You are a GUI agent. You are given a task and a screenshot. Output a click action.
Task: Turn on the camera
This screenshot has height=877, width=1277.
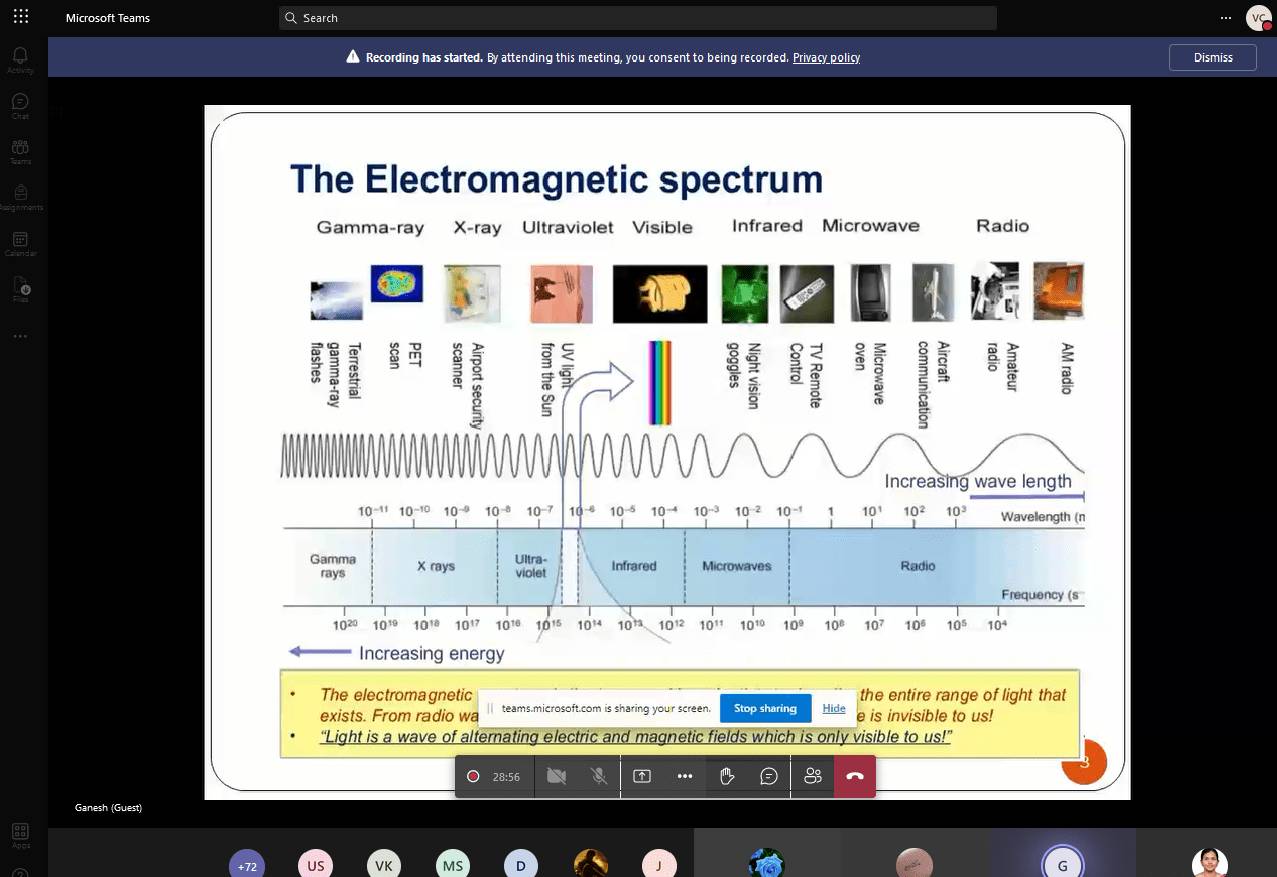[557, 776]
